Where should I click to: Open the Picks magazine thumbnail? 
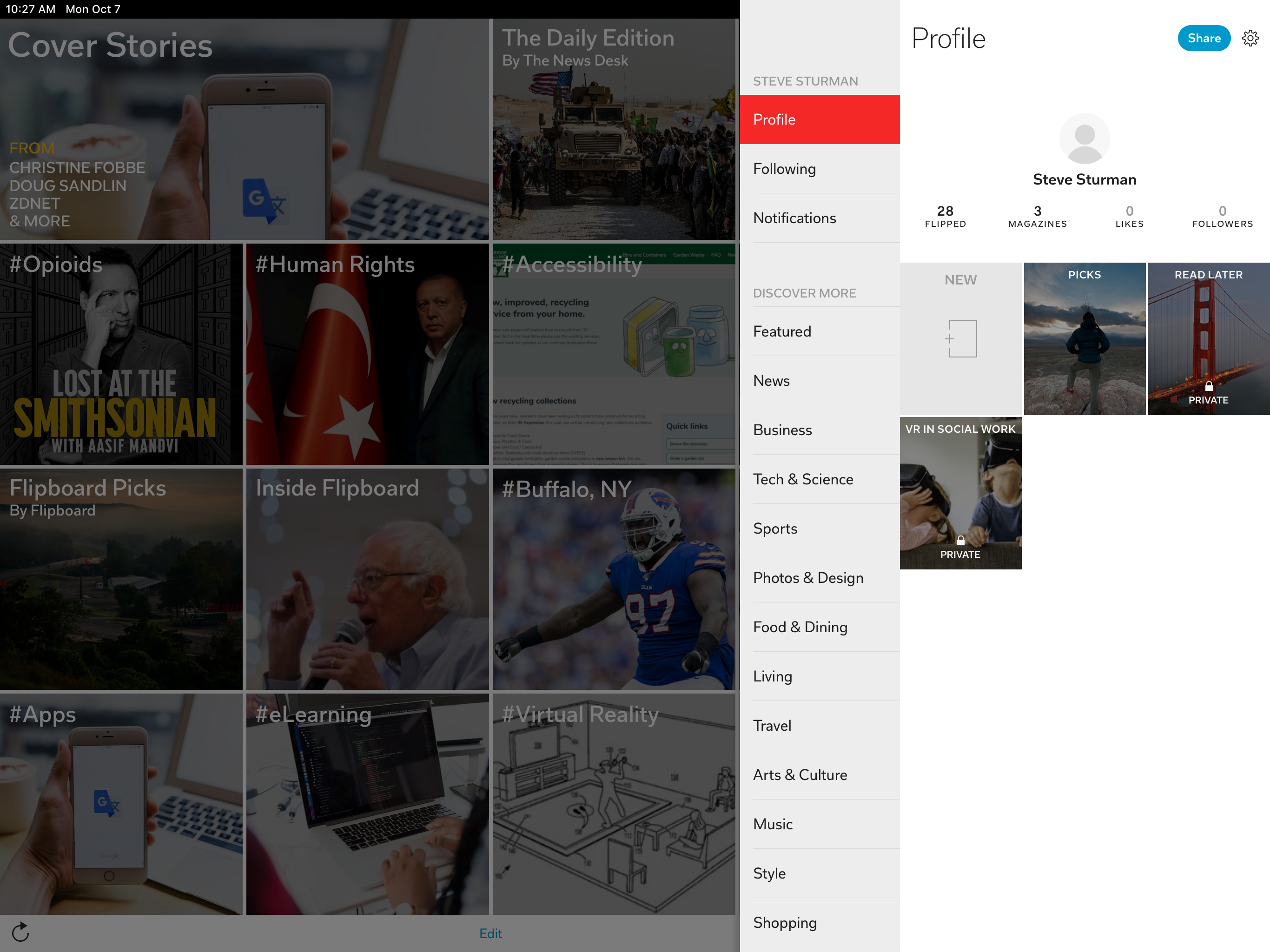1084,339
